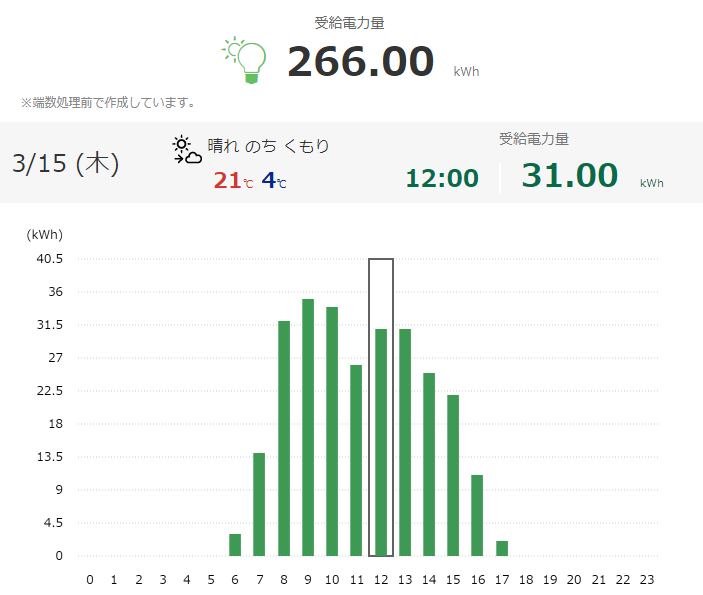Click the total 266.00 kWh value
Image resolution: width=703 pixels, height=595 pixels.
click(383, 62)
